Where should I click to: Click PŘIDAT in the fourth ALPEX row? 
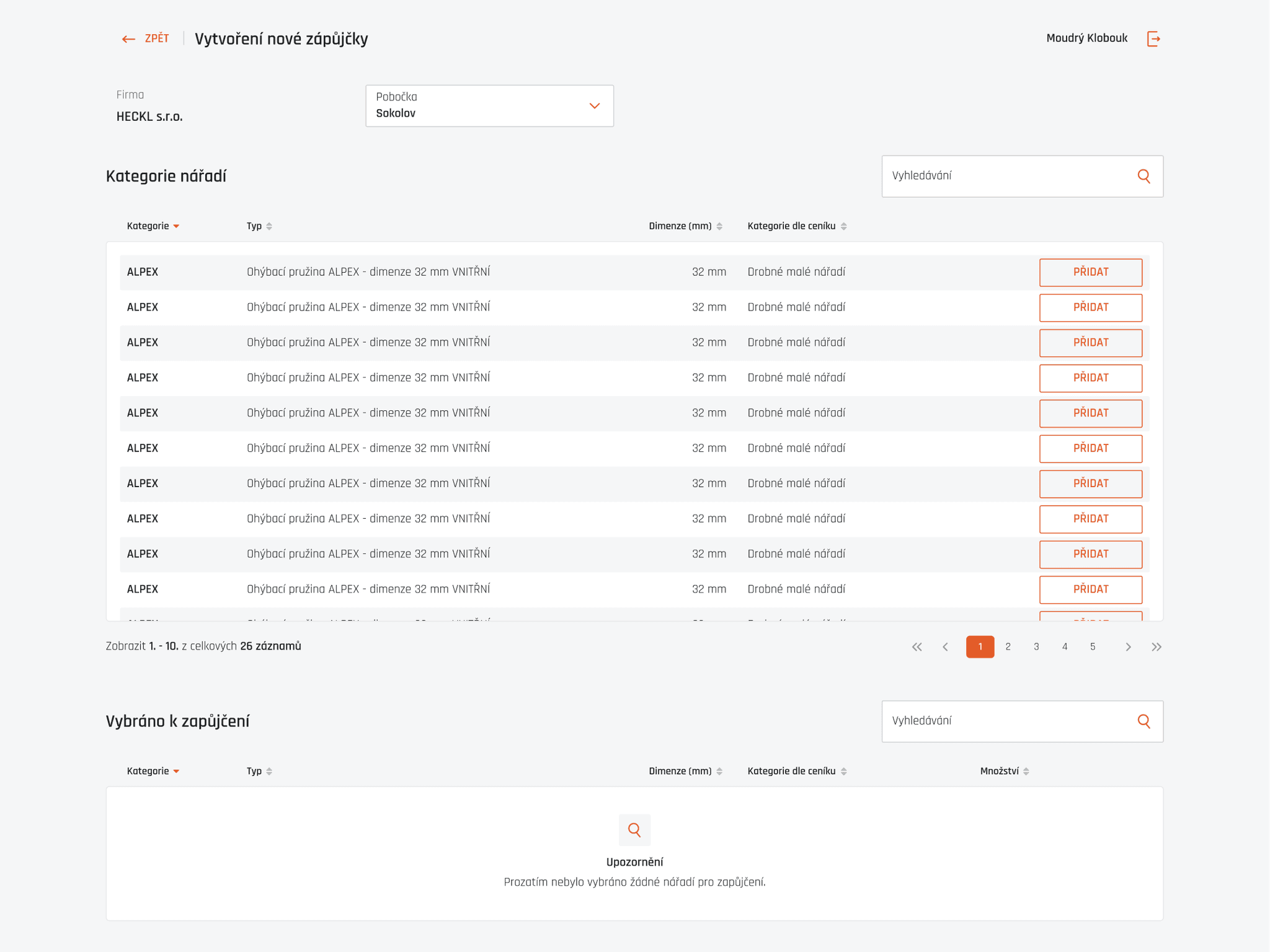1091,379
